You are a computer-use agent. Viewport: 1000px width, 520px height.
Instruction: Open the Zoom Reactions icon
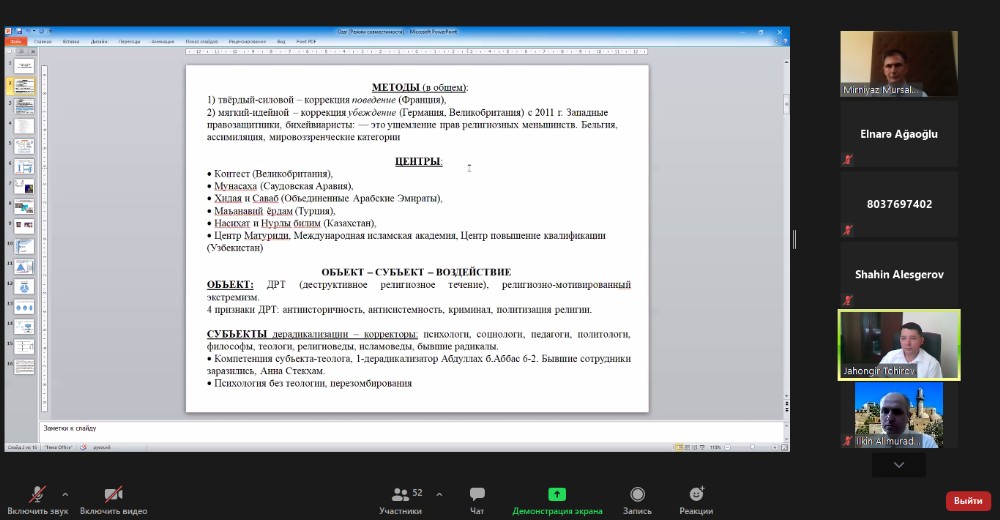point(696,494)
